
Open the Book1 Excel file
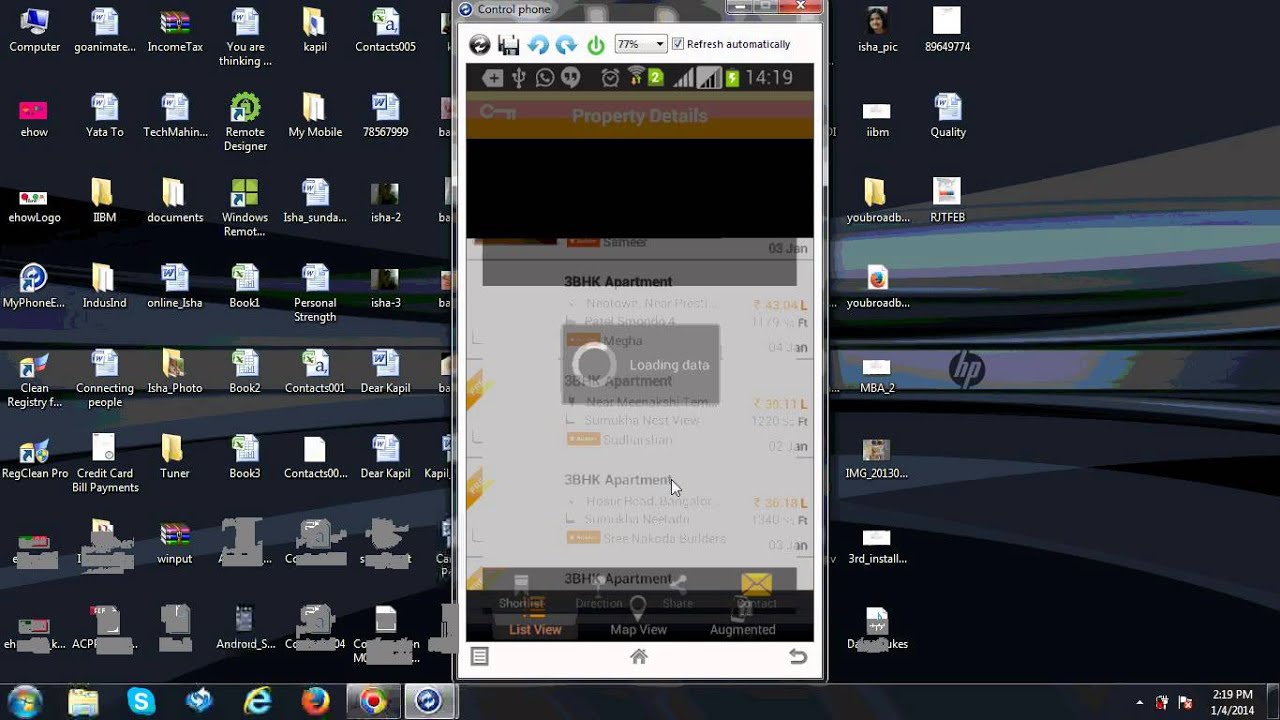[245, 287]
